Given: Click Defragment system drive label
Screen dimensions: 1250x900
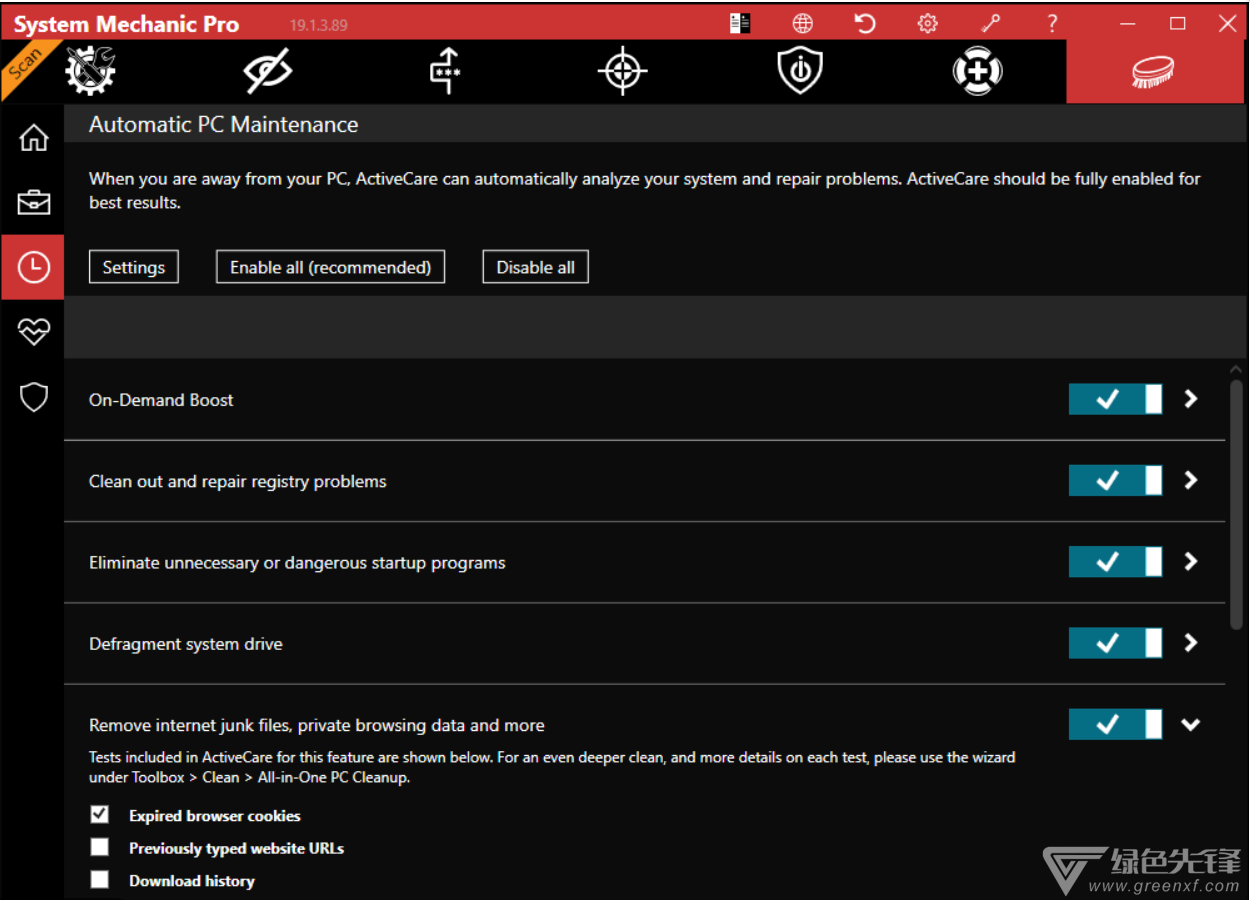Looking at the screenshot, I should click(x=185, y=644).
